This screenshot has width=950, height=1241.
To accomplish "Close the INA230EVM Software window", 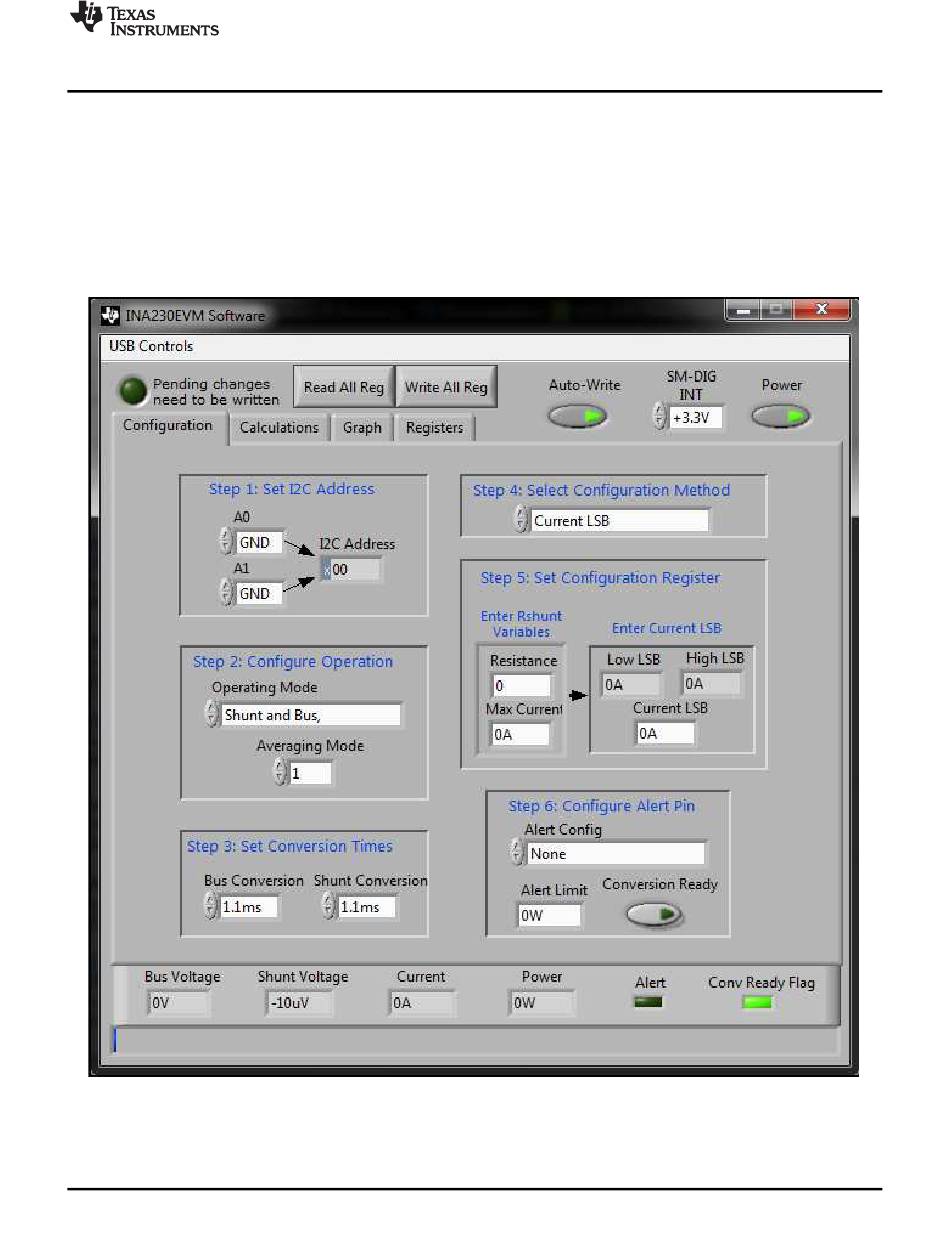I will point(821,311).
